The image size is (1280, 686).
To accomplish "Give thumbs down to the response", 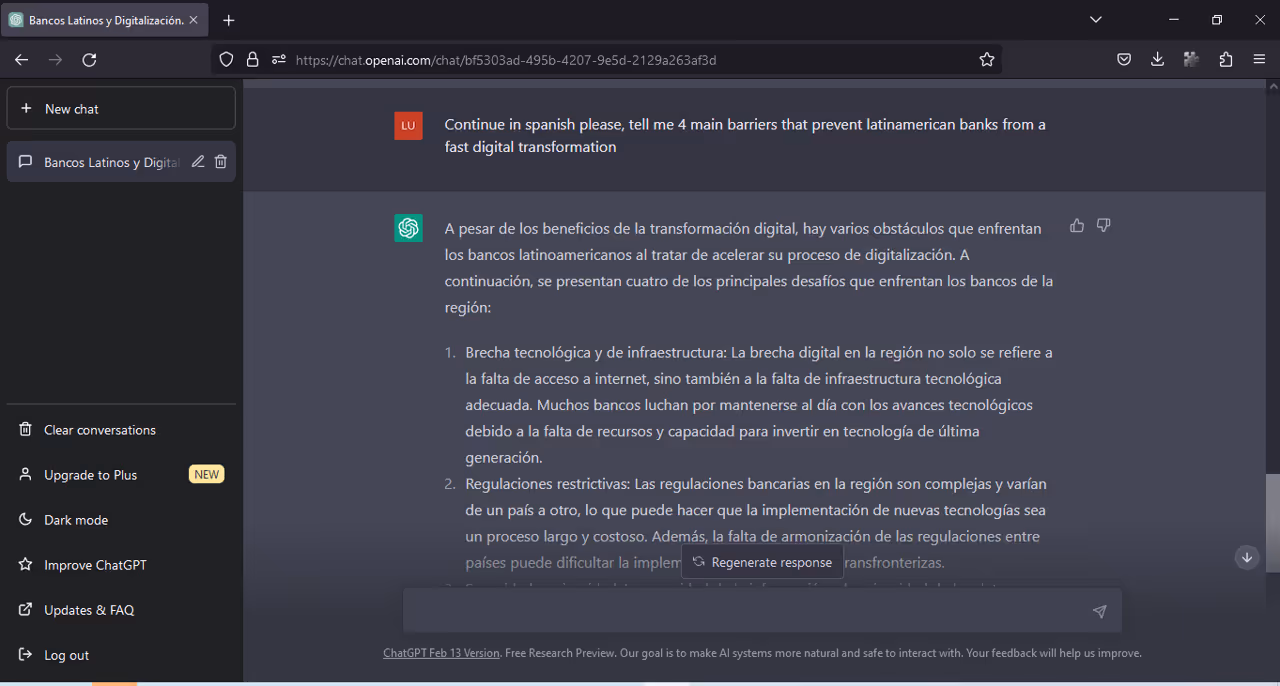I will [x=1104, y=226].
